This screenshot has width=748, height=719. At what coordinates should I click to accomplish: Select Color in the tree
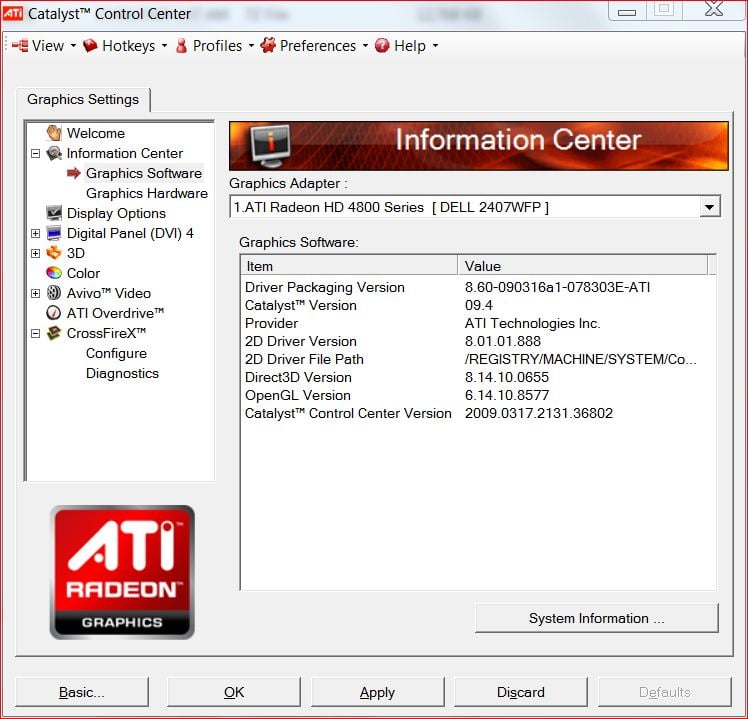click(83, 273)
